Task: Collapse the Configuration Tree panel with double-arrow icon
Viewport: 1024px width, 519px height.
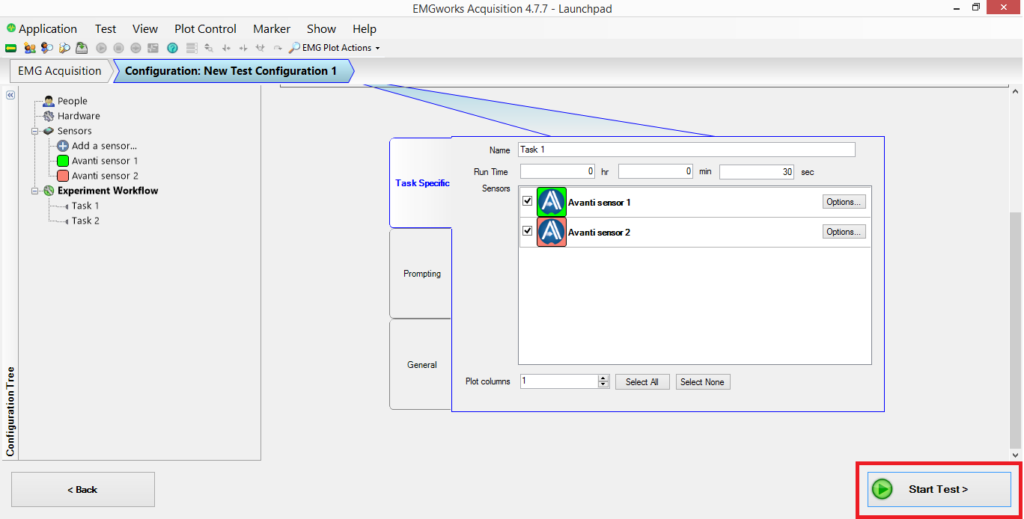Action: (x=10, y=95)
